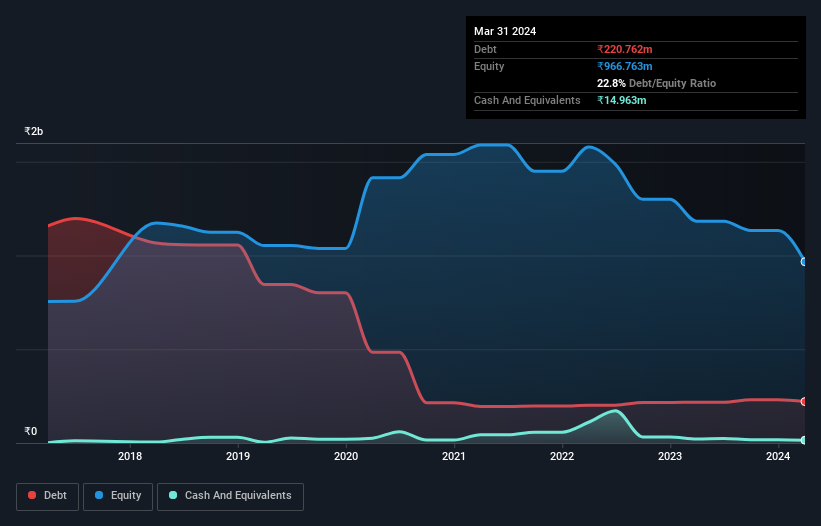Click the 2023 x-axis label
This screenshot has height=526, width=821.
[x=670, y=456]
